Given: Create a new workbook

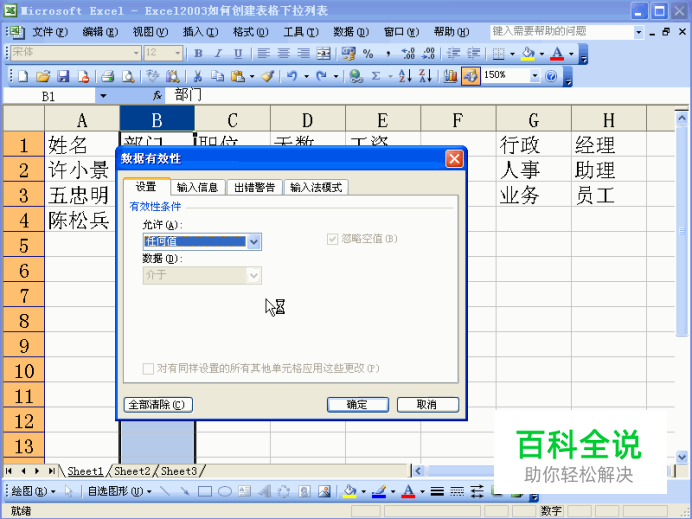Looking at the screenshot, I should pyautogui.click(x=23, y=76).
